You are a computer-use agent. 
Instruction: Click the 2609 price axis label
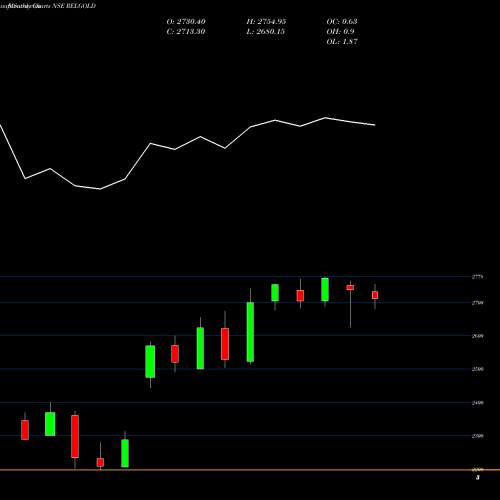(477, 336)
